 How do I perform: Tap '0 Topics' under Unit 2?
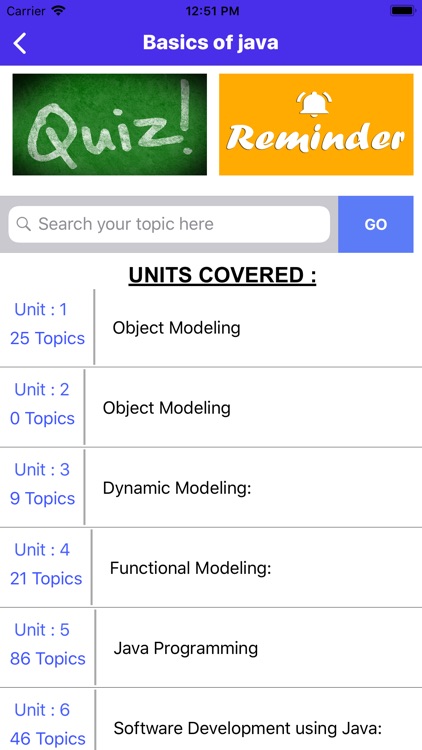coord(42,419)
